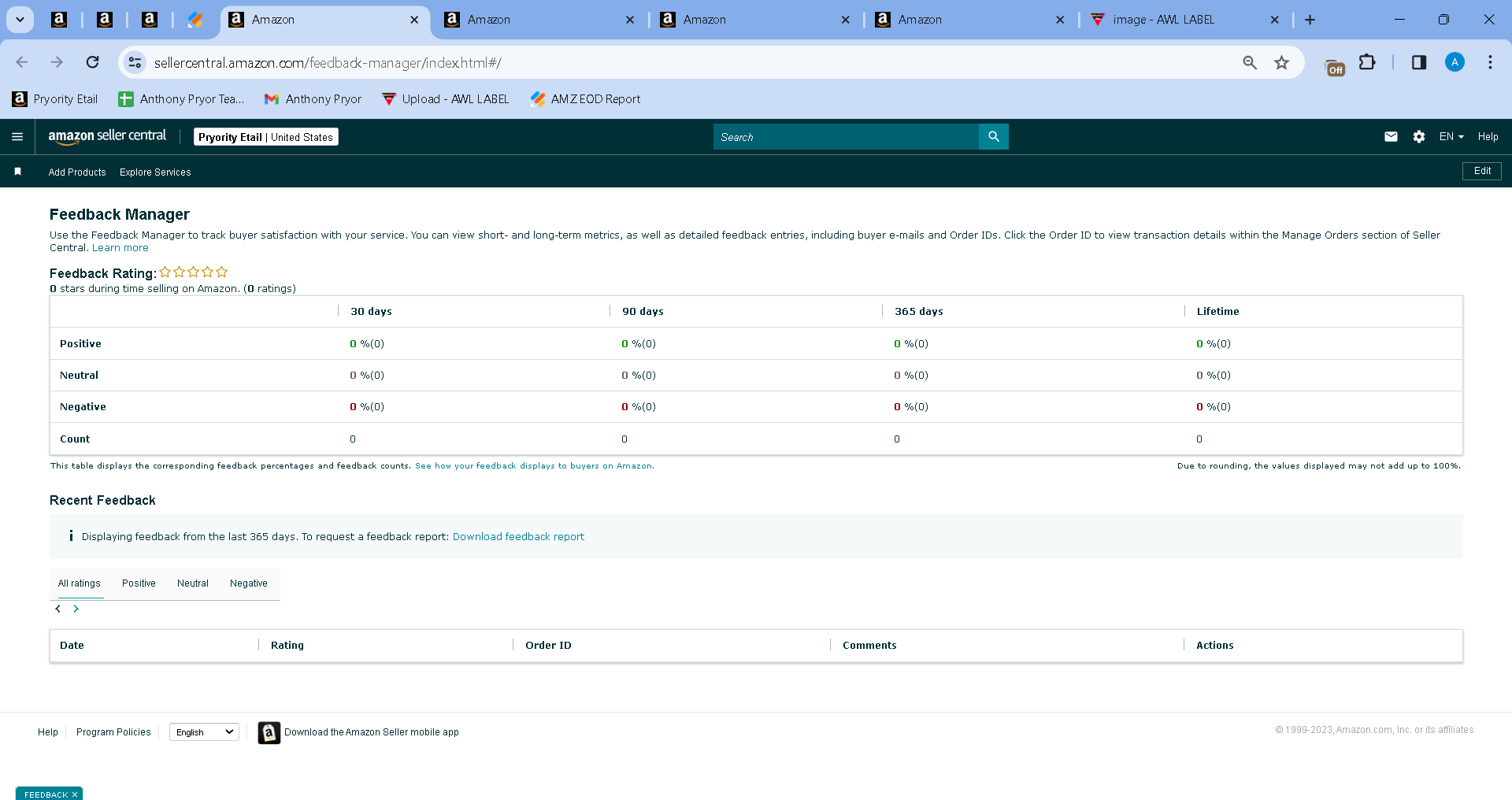Close the FEEDBACK widget with X
Viewport: 1512px width, 800px height.
[x=75, y=794]
